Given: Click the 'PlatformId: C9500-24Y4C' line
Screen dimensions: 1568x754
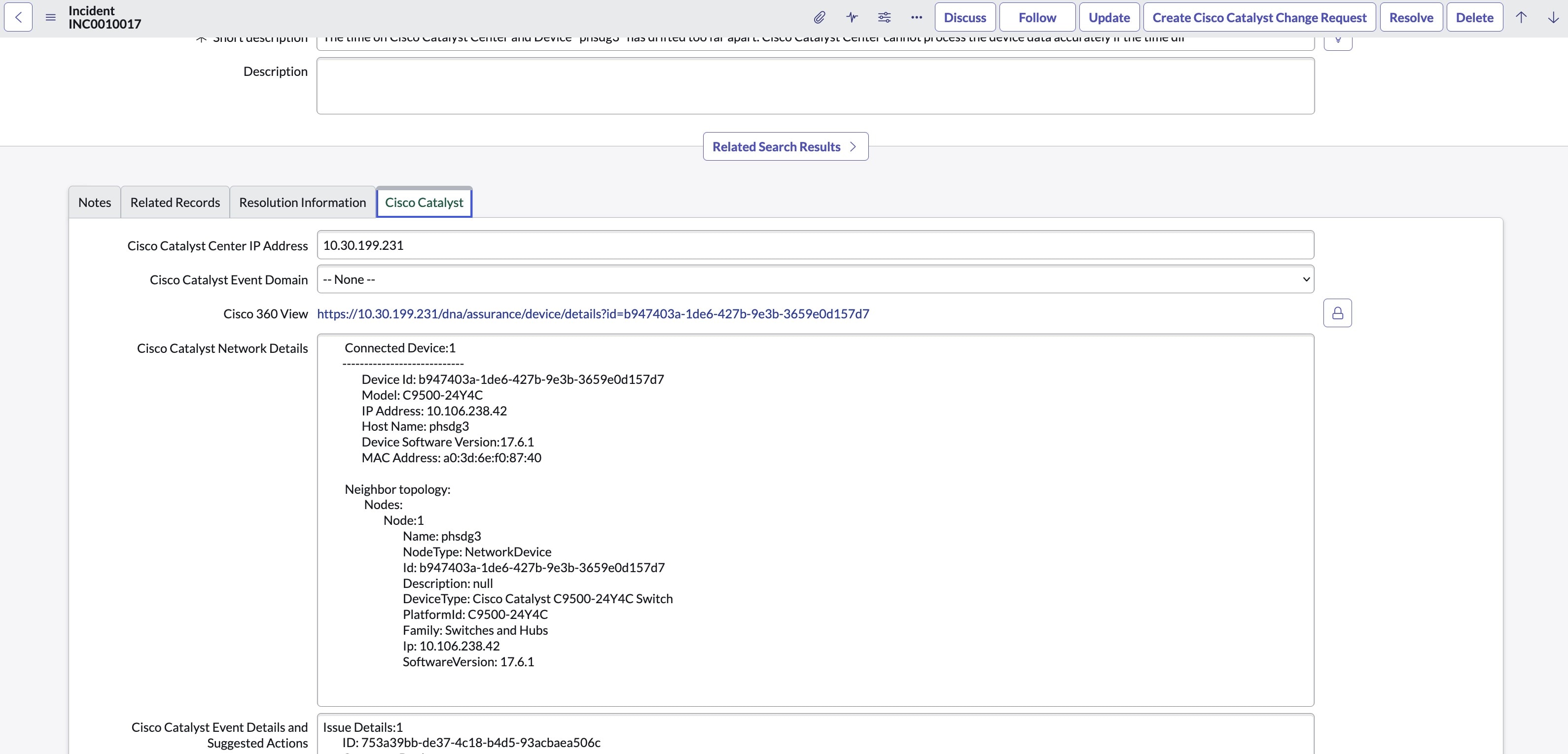Looking at the screenshot, I should pos(475,615).
